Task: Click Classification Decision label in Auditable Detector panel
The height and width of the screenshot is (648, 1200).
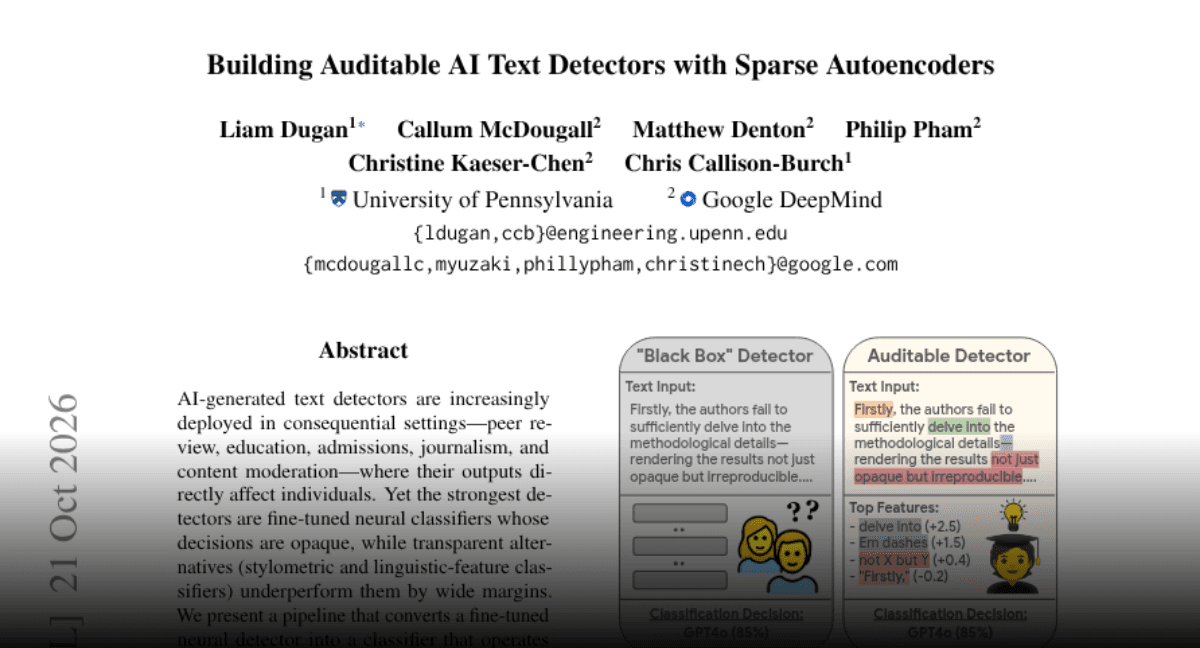Action: [950, 615]
